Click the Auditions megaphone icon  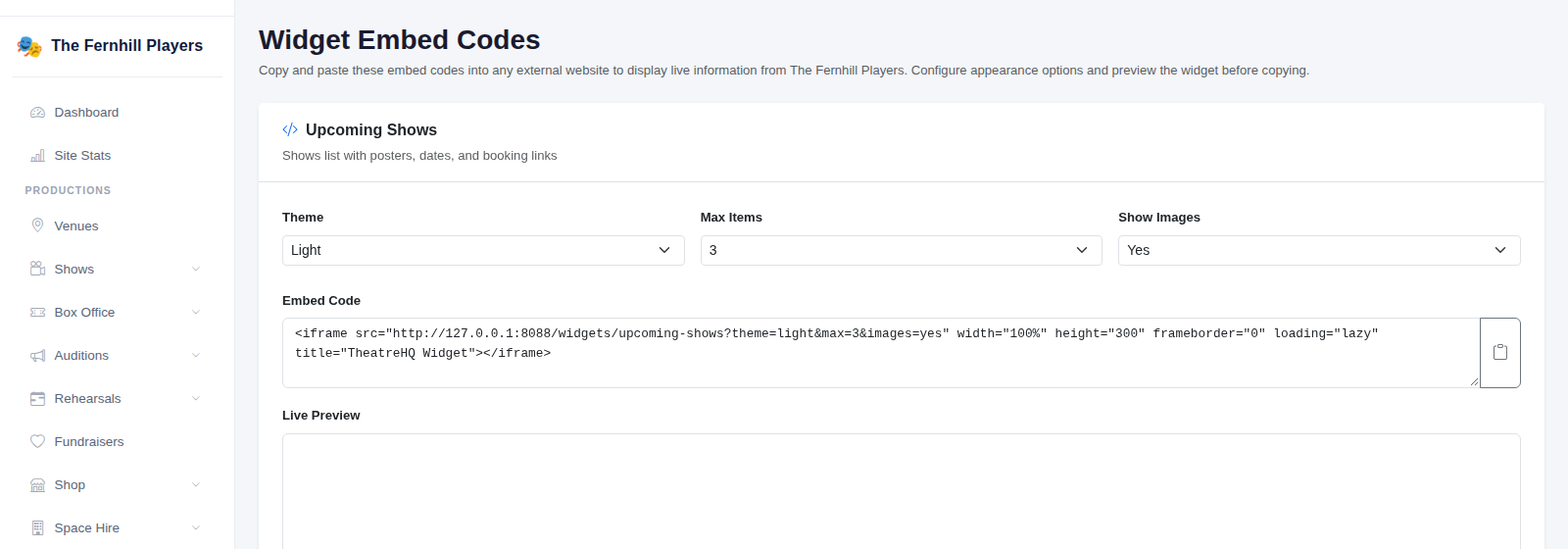click(x=37, y=355)
